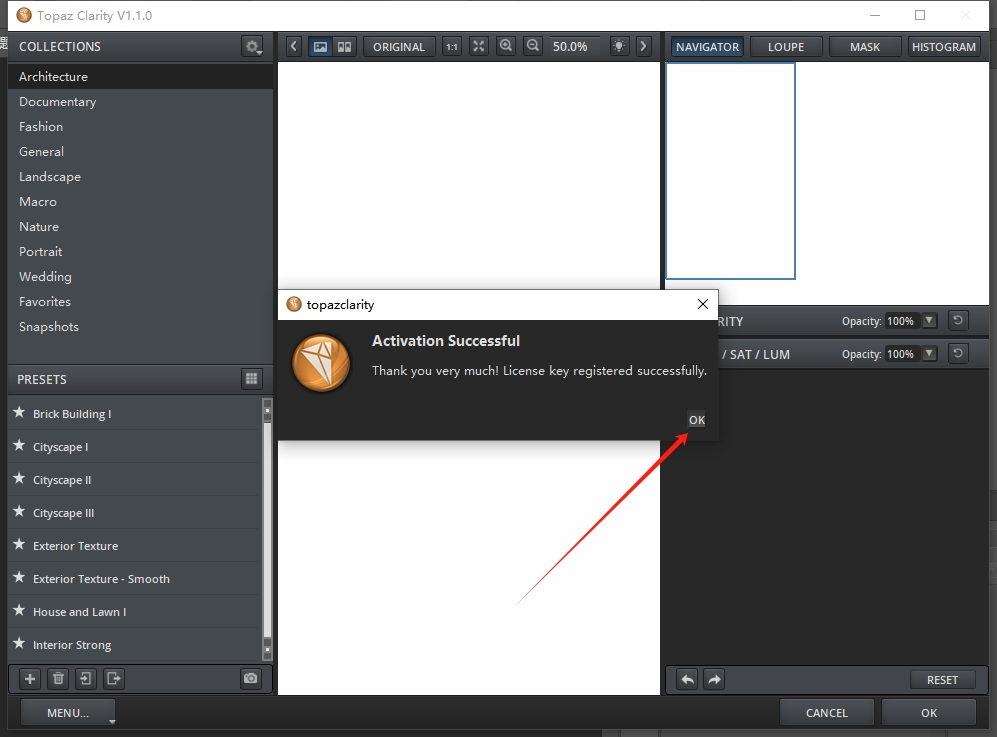Select the Portrait collection
Viewport: 997px width, 737px height.
pyautogui.click(x=141, y=252)
